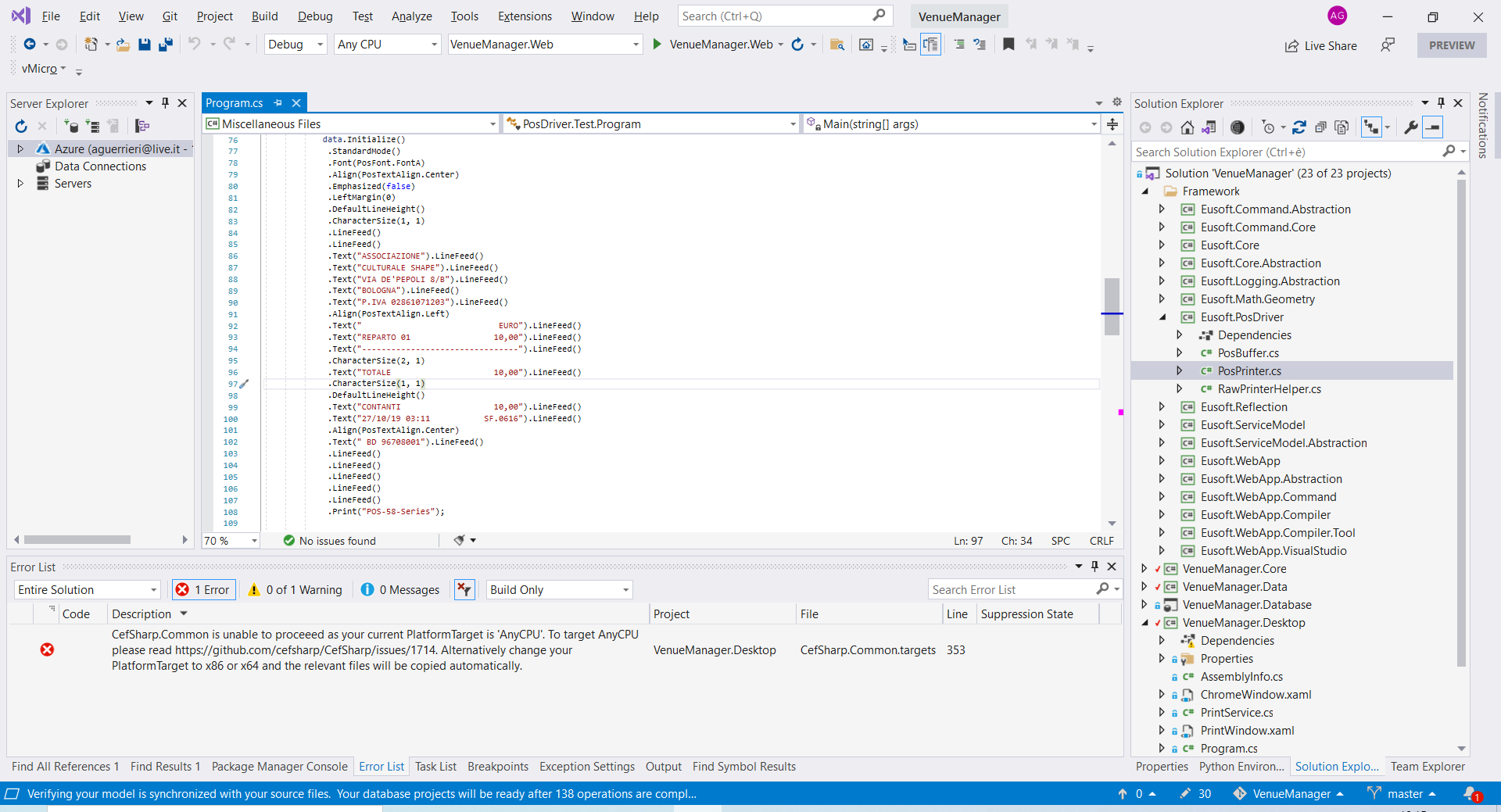This screenshot has height=812, width=1501.
Task: Click the notifications bell in status bar
Action: pos(1472,794)
